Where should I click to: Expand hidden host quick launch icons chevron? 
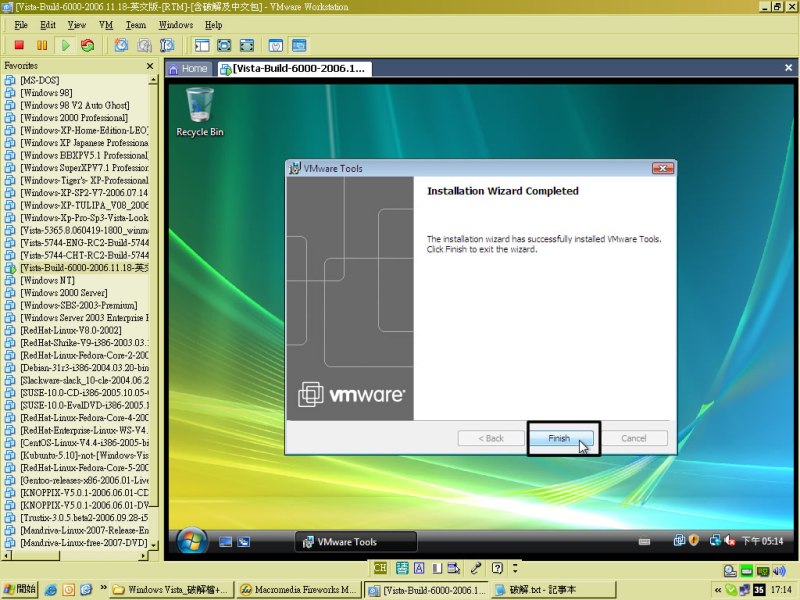(103, 588)
